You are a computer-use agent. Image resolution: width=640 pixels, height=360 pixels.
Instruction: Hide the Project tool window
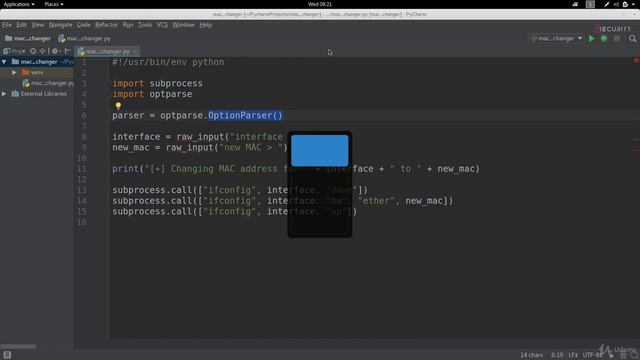point(68,51)
